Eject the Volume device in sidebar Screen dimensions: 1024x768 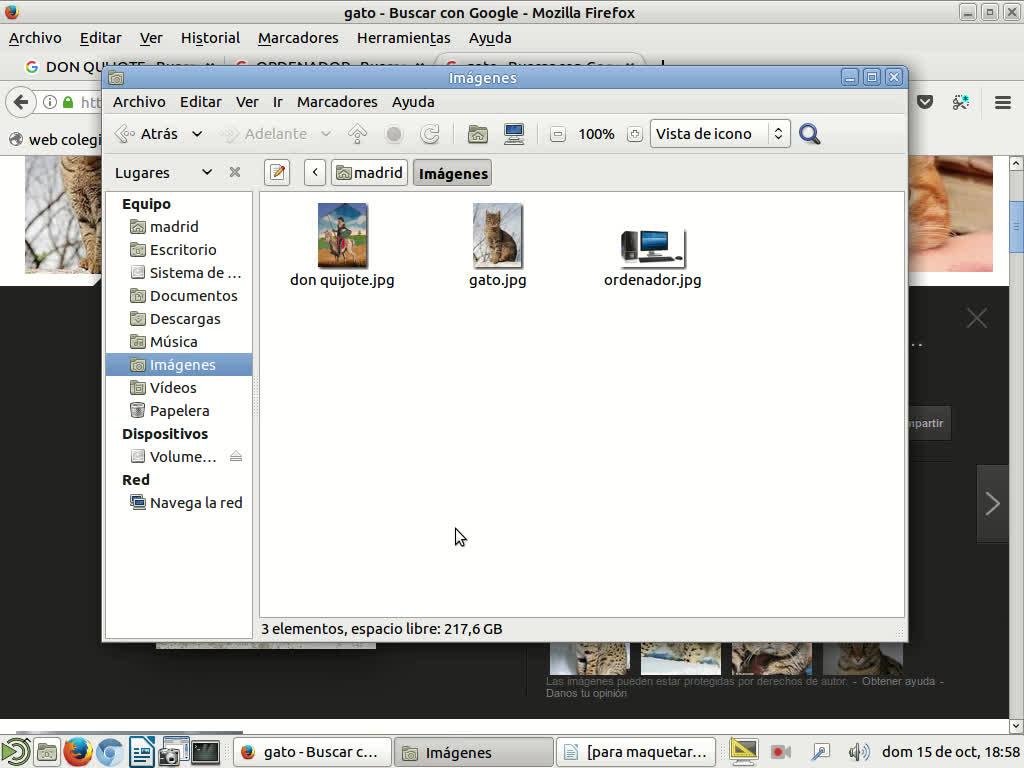[236, 457]
